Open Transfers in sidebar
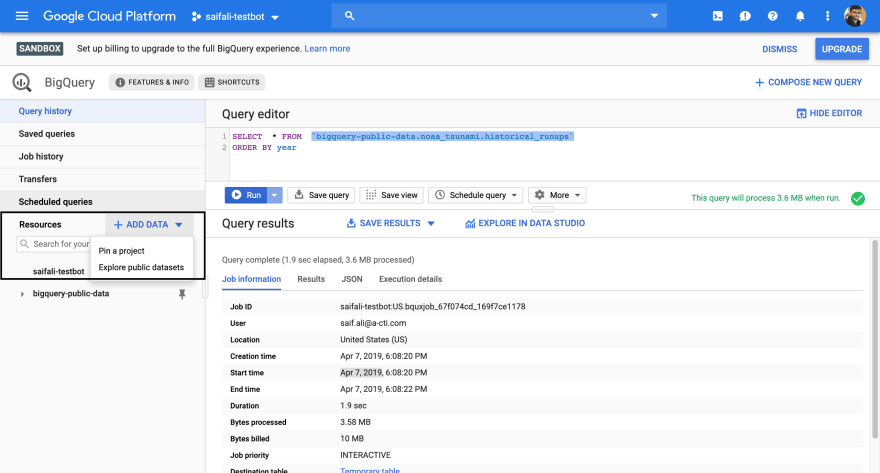Viewport: 880px width, 473px height. (102, 179)
